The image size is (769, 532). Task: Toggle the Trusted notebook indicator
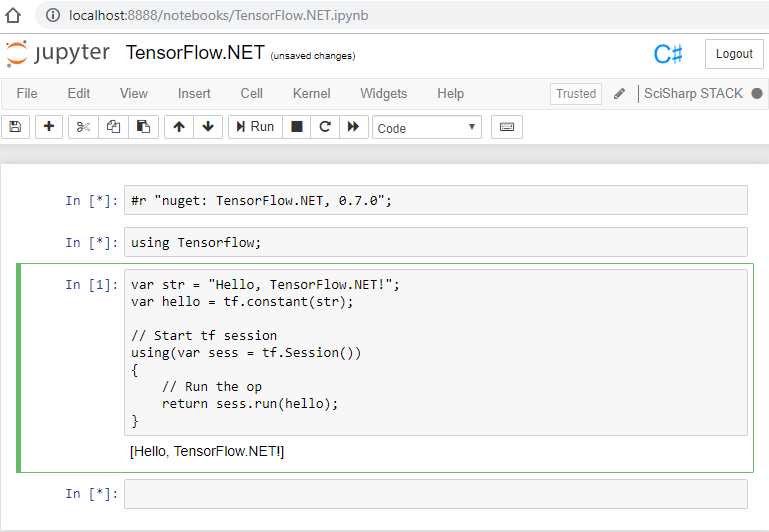(576, 94)
